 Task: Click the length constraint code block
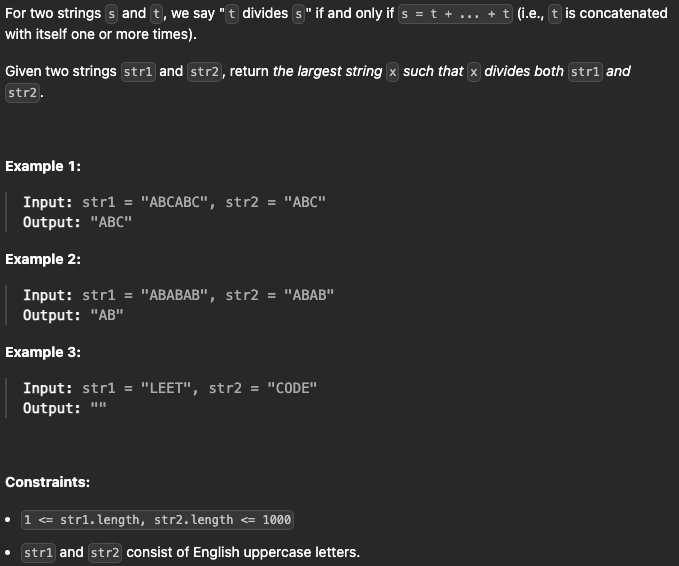(157, 520)
